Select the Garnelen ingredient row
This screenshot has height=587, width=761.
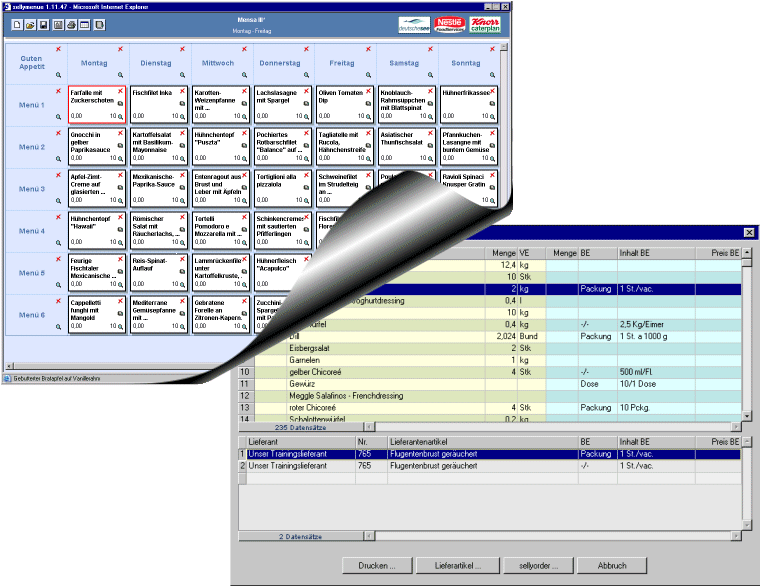pyautogui.click(x=490, y=360)
